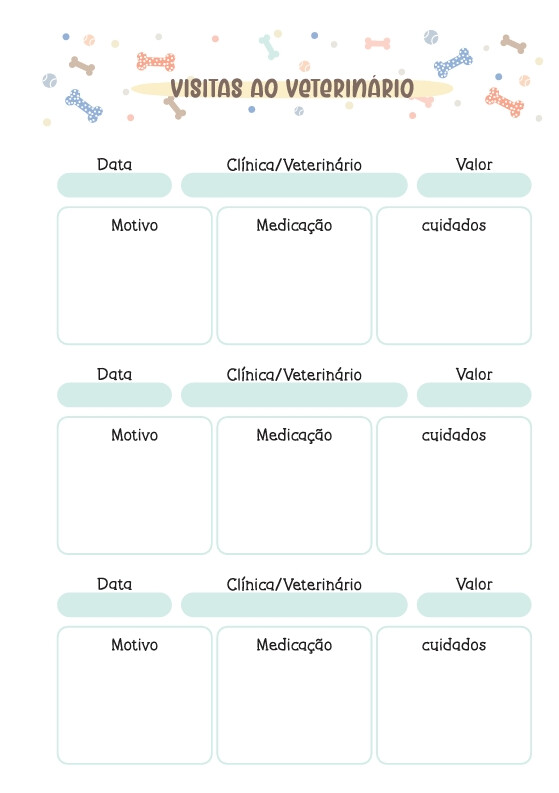Click the third Data input field
Viewport: 559px width, 793px height.
[x=114, y=605]
